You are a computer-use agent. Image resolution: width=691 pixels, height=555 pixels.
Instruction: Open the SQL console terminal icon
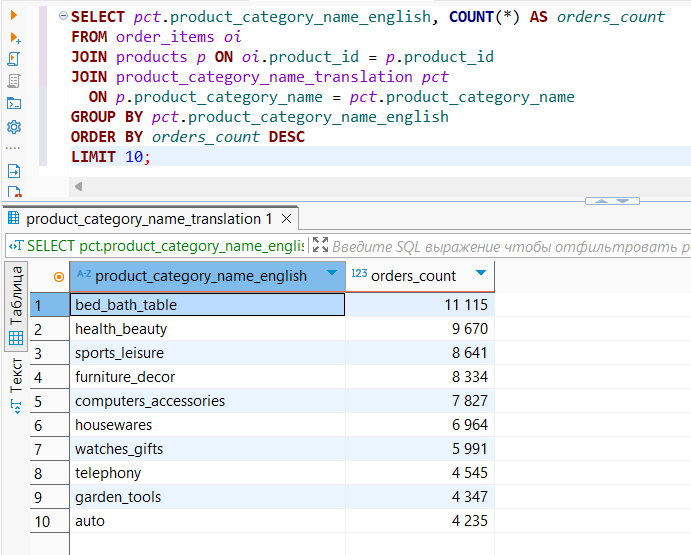click(x=14, y=103)
